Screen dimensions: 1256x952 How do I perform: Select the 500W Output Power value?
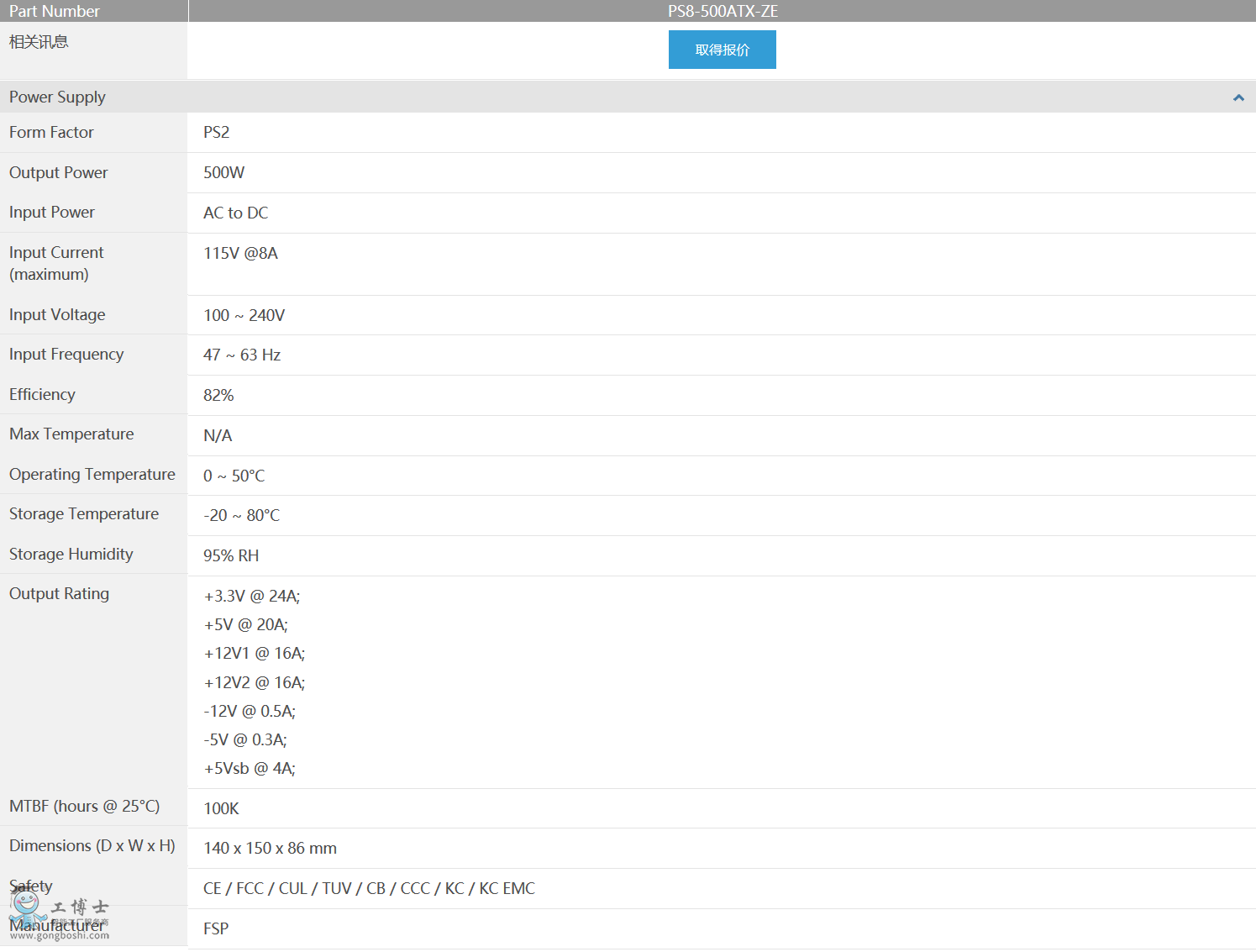pyautogui.click(x=223, y=173)
